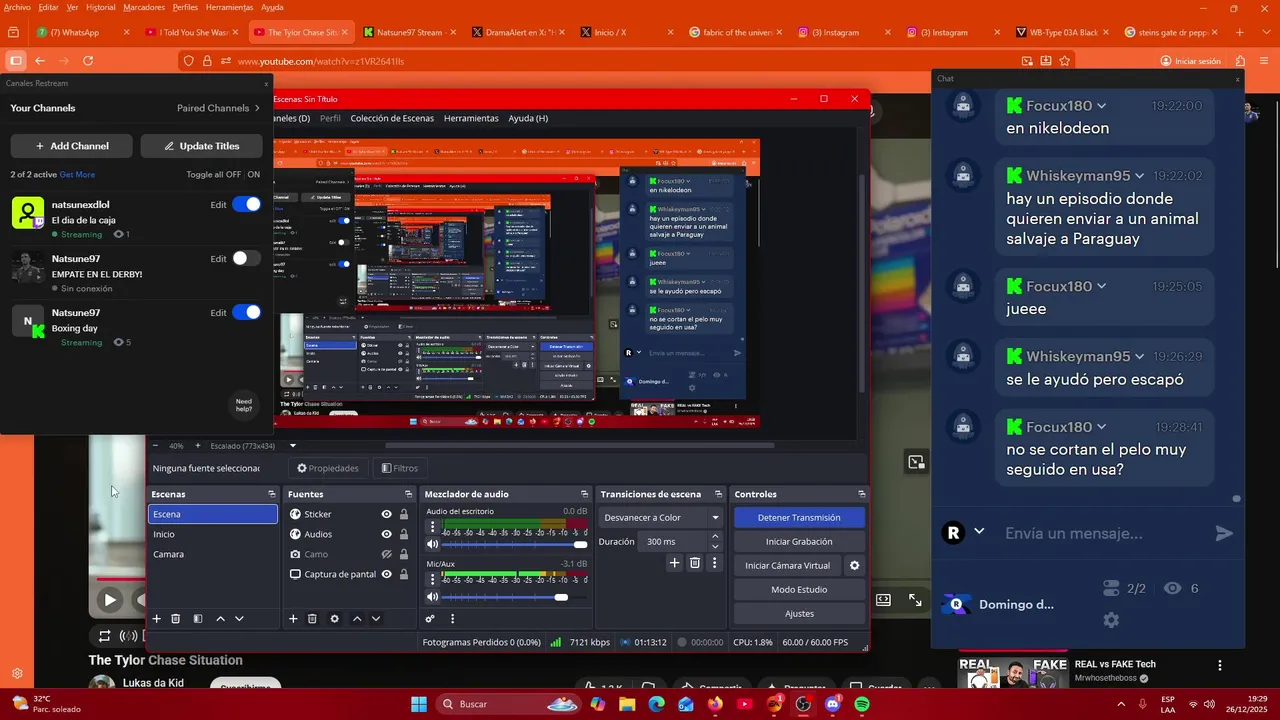Open source properties gear in the Fuentes toolbar
Image resolution: width=1280 pixels, height=720 pixels.
pos(334,619)
